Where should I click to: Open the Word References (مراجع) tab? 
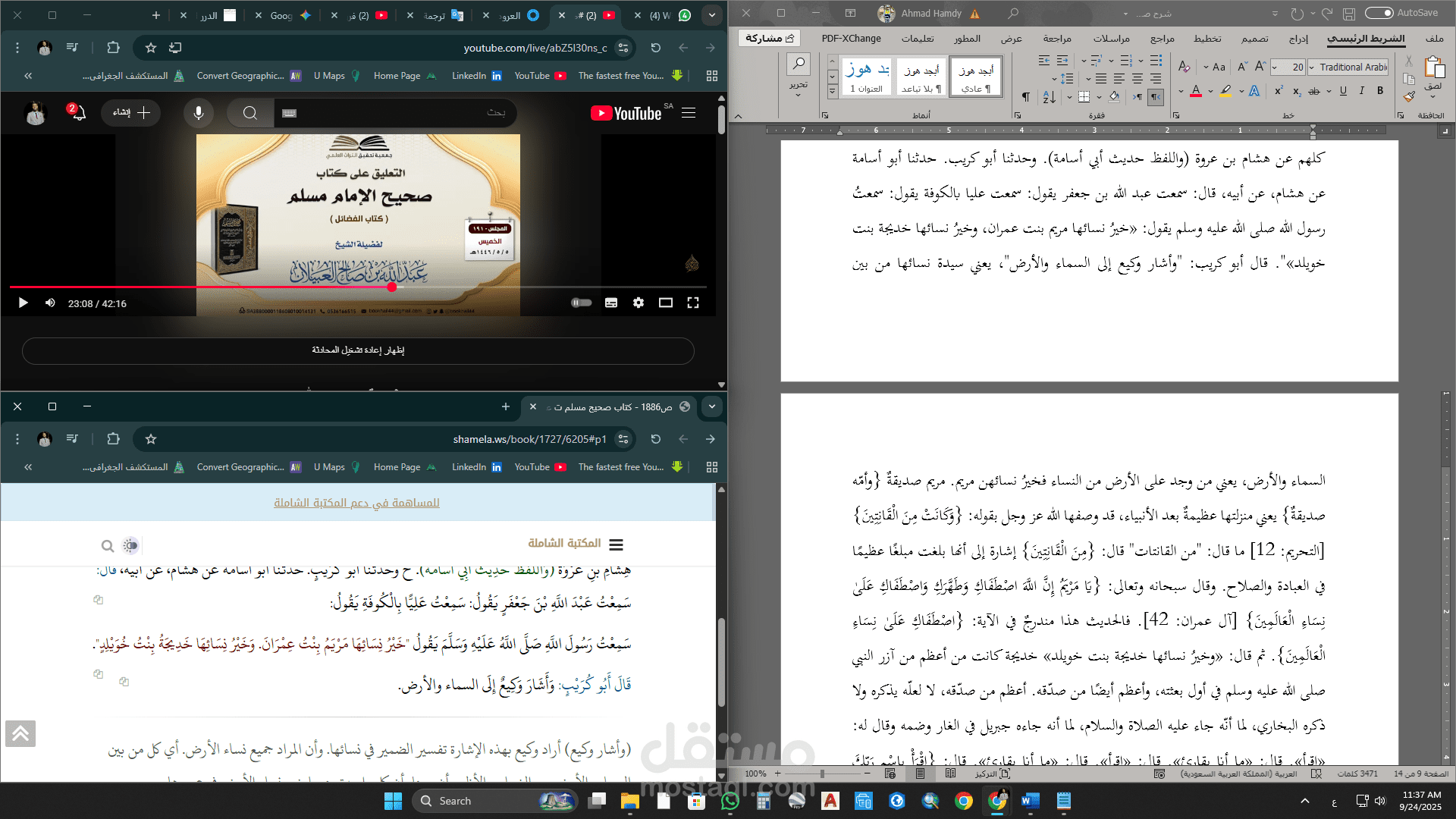1162,38
